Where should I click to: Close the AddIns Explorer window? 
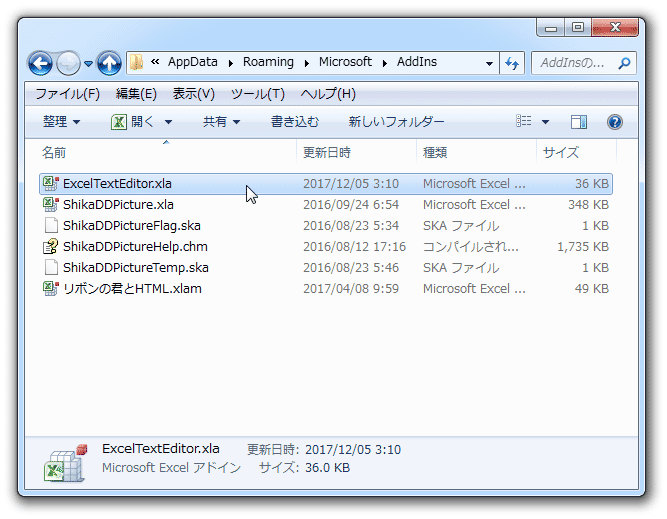tap(615, 28)
